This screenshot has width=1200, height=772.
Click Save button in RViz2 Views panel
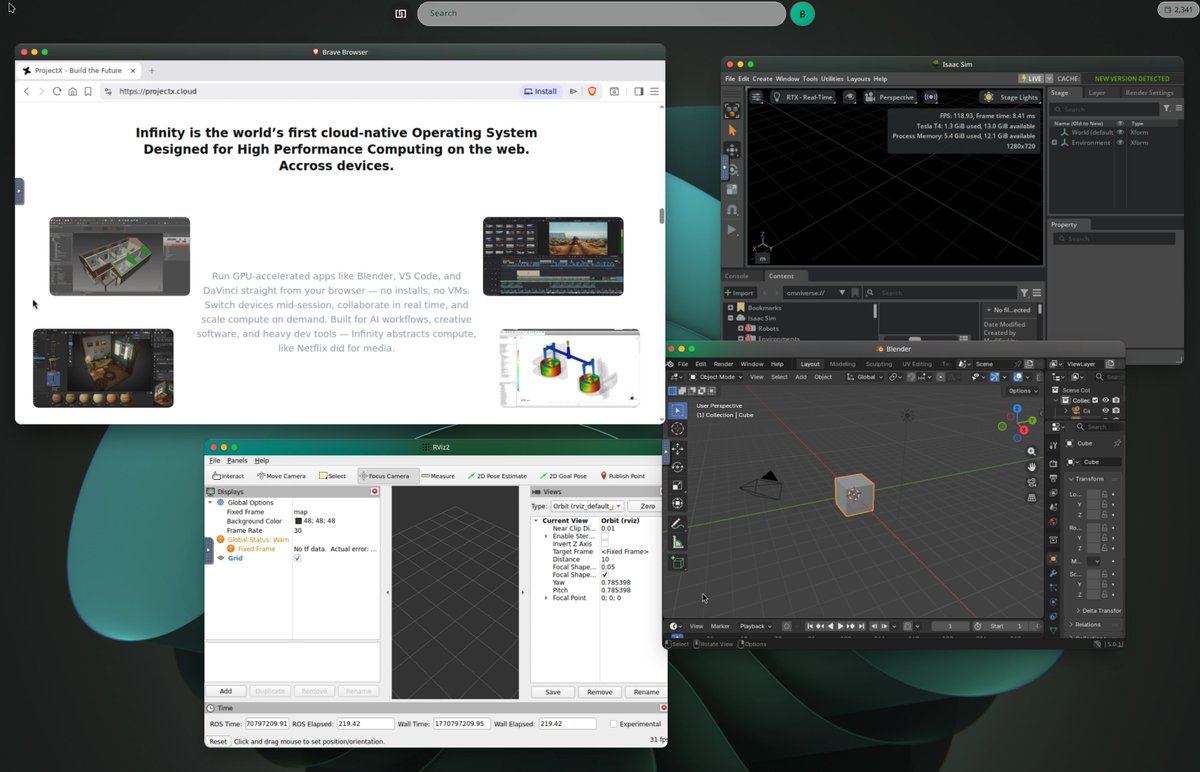coord(553,692)
